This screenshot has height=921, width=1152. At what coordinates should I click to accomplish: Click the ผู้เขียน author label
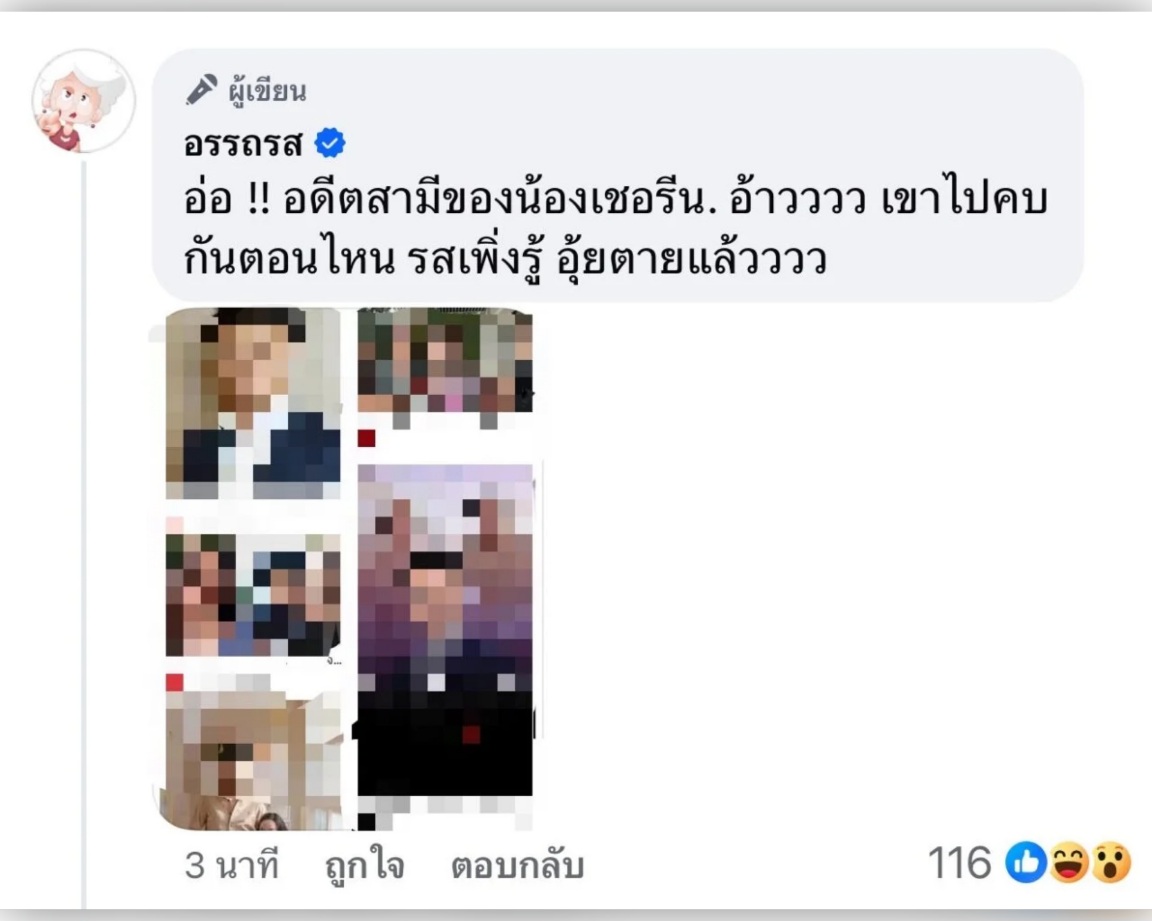coord(266,91)
